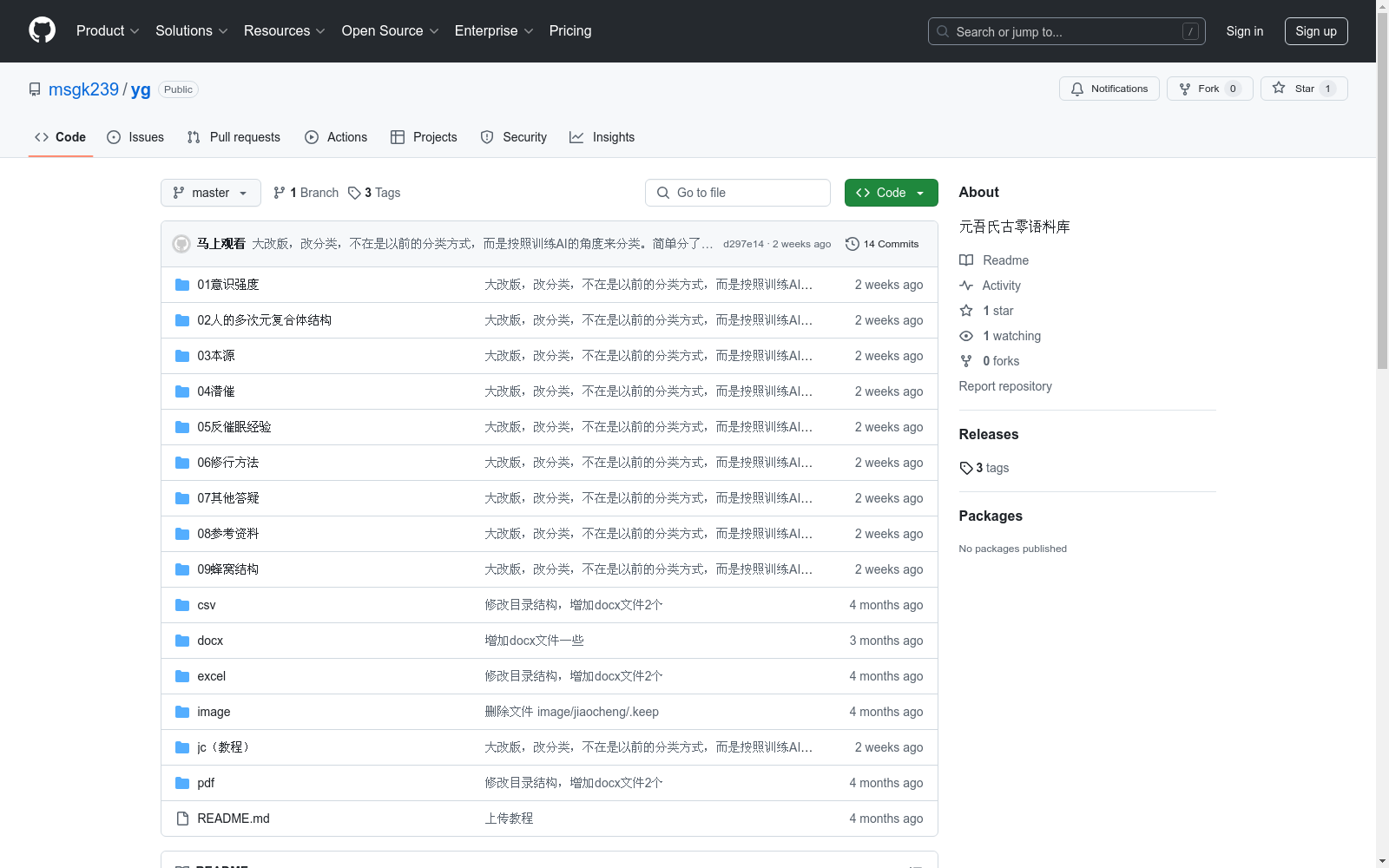Open the 1 Branch link
Viewport: 1389px width, 868px height.
[306, 193]
